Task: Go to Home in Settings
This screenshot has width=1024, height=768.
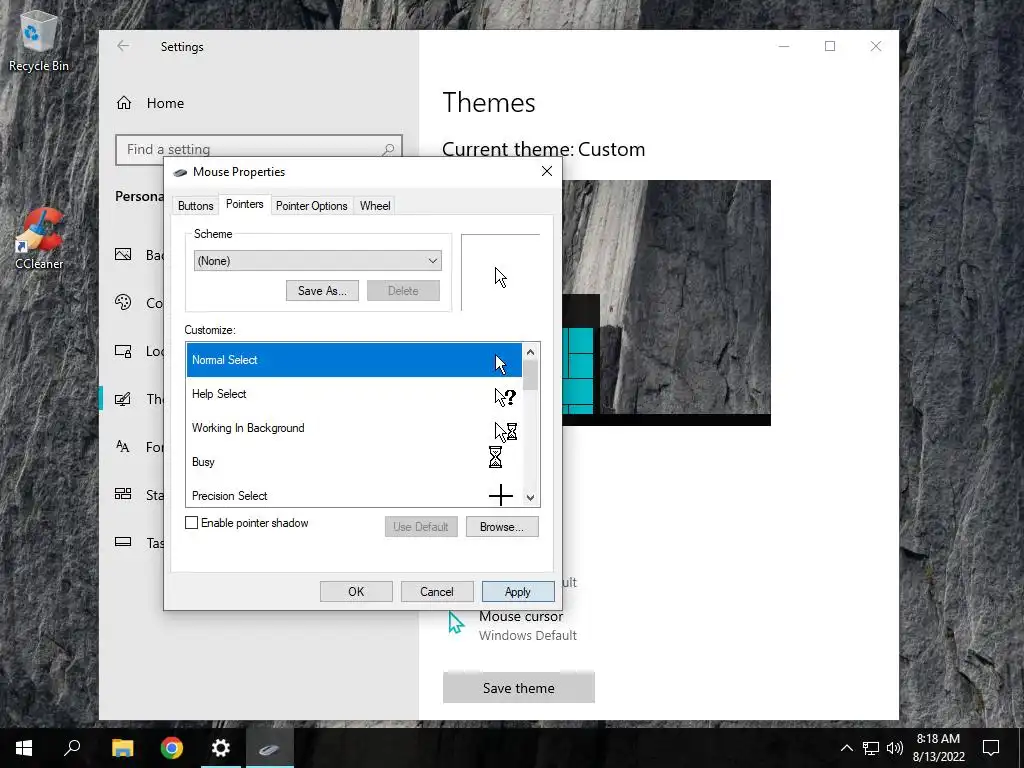Action: 150,103
